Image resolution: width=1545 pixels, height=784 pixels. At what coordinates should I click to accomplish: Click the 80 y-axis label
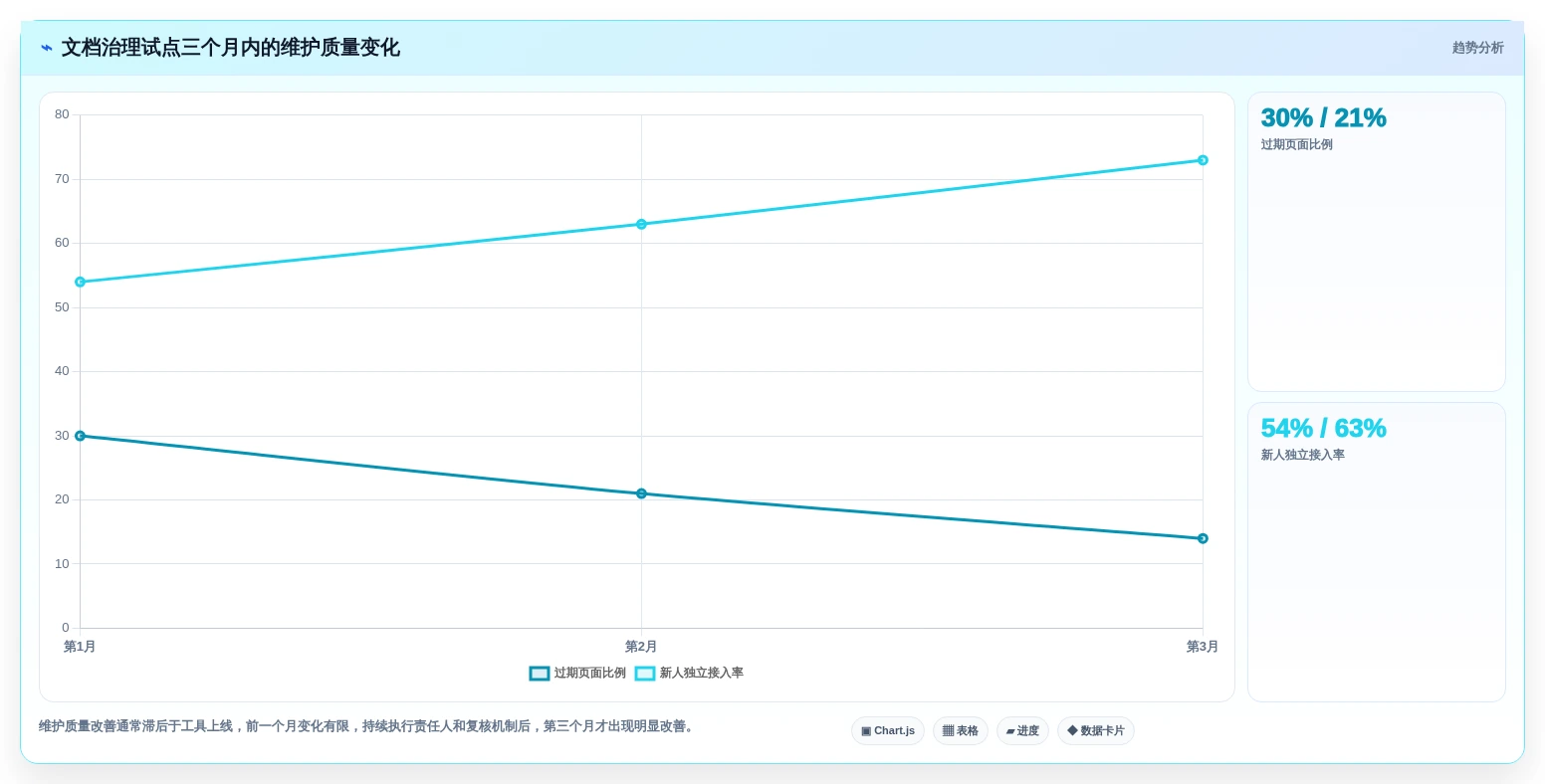[x=62, y=114]
